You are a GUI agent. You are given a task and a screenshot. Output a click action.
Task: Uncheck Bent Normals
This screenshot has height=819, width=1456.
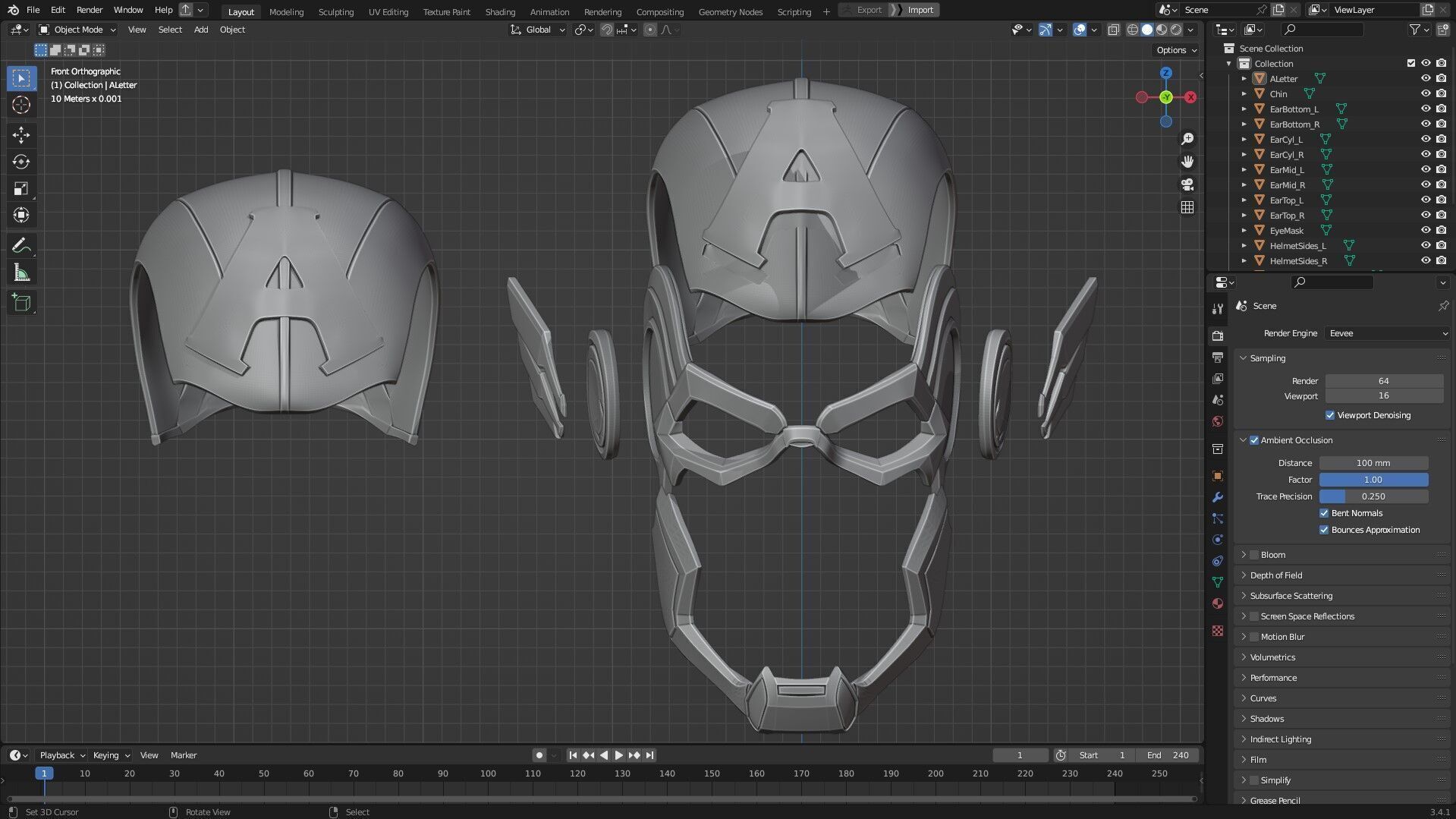click(x=1323, y=513)
